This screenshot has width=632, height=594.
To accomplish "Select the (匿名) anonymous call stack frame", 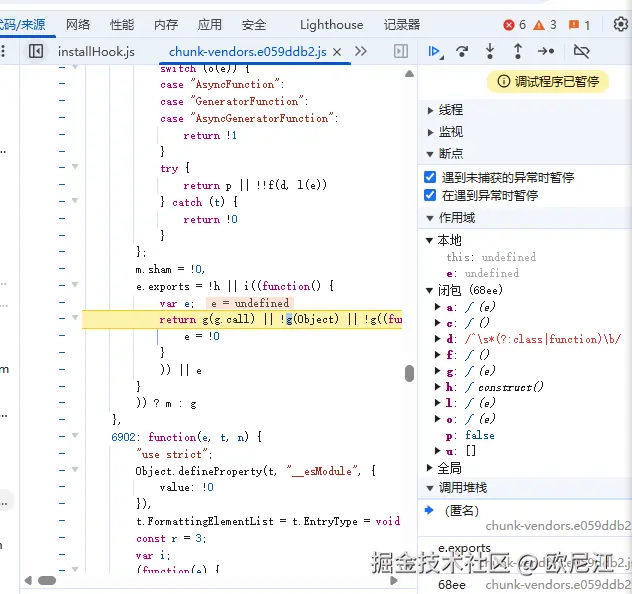I will pos(525,518).
